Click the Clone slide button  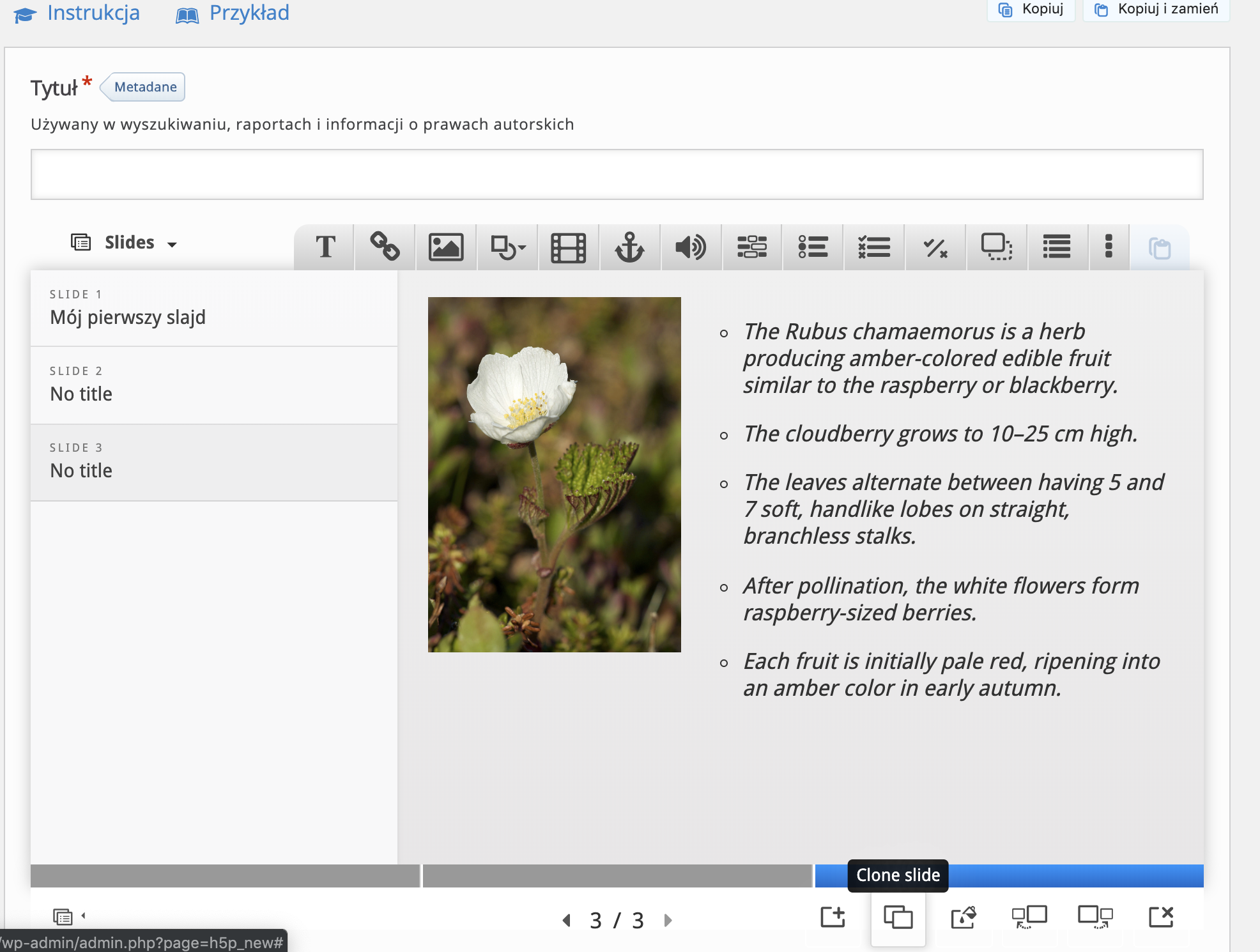(898, 917)
